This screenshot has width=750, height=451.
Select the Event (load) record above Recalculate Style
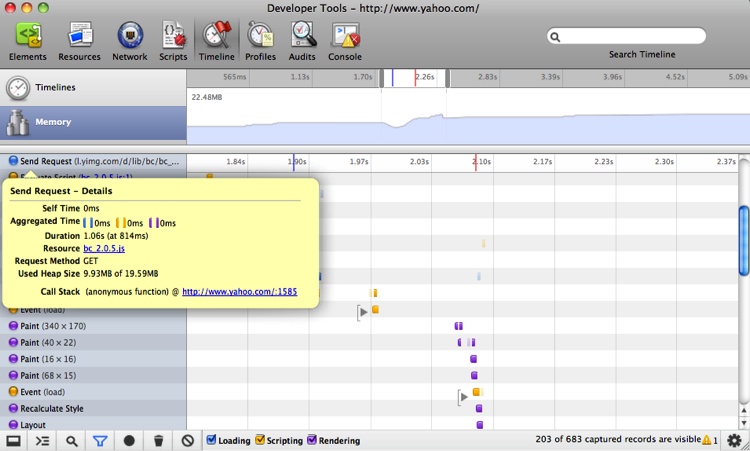point(93,392)
